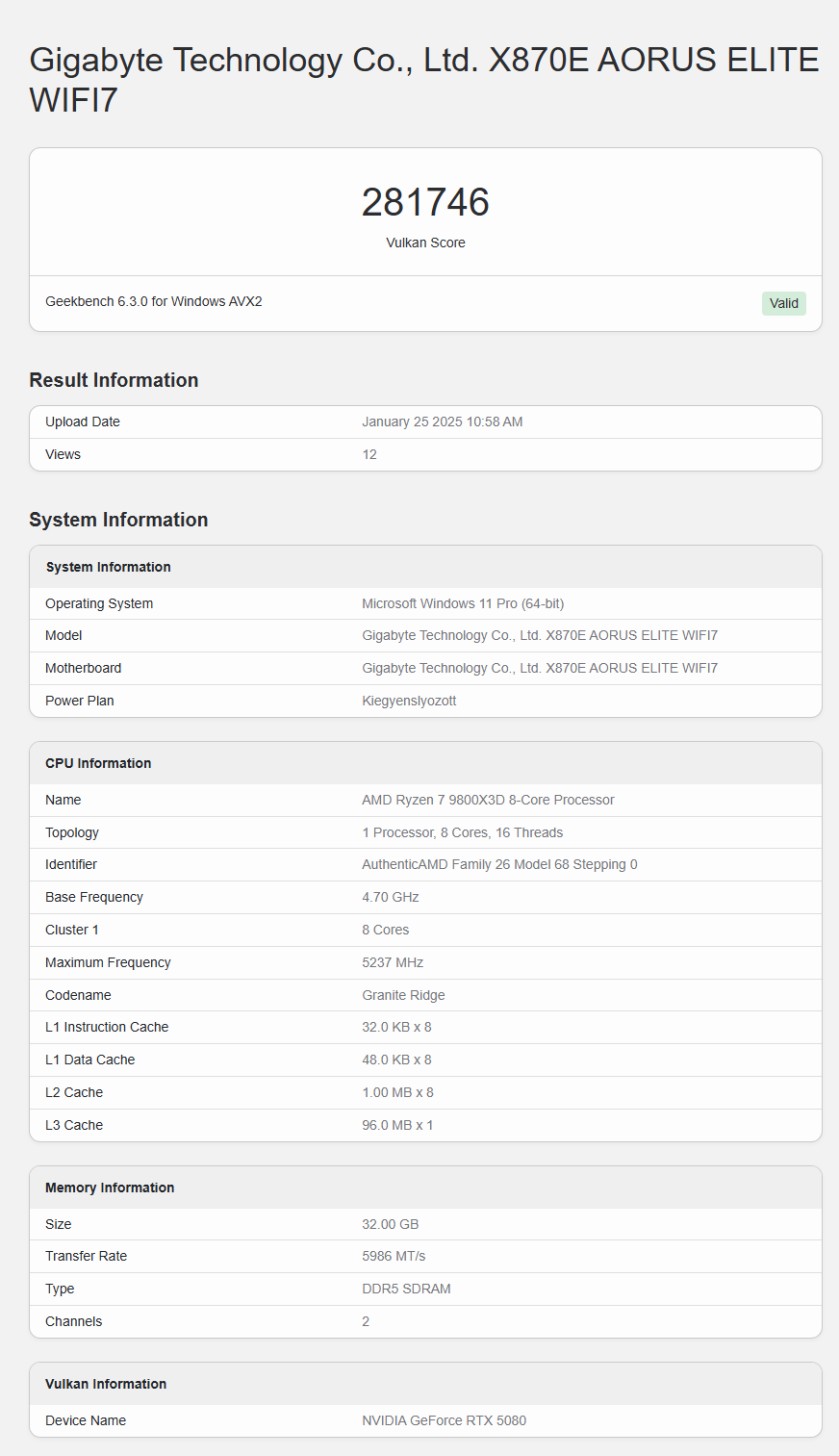The height and width of the screenshot is (1456, 839).
Task: Click the Transfer Rate value 5986 MT/s
Action: [393, 1256]
